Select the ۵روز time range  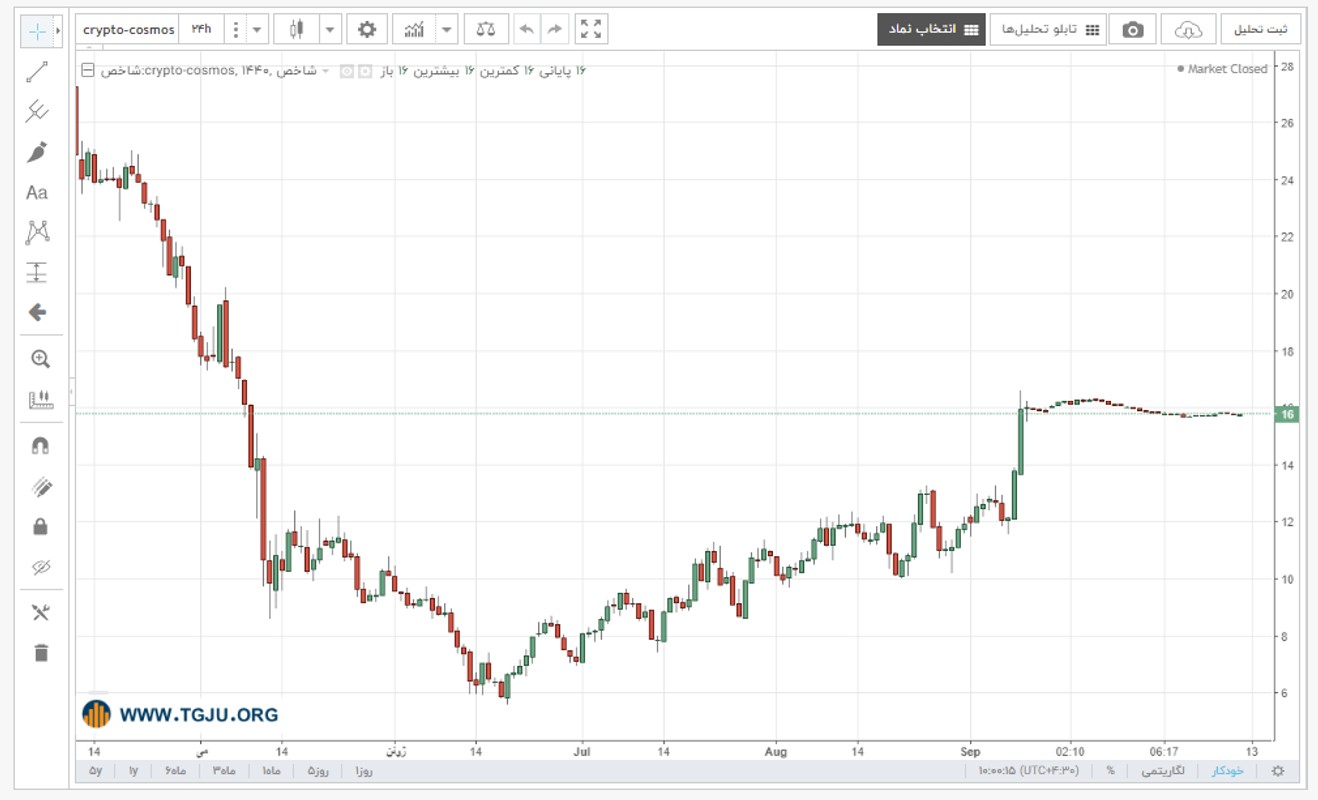(x=318, y=771)
